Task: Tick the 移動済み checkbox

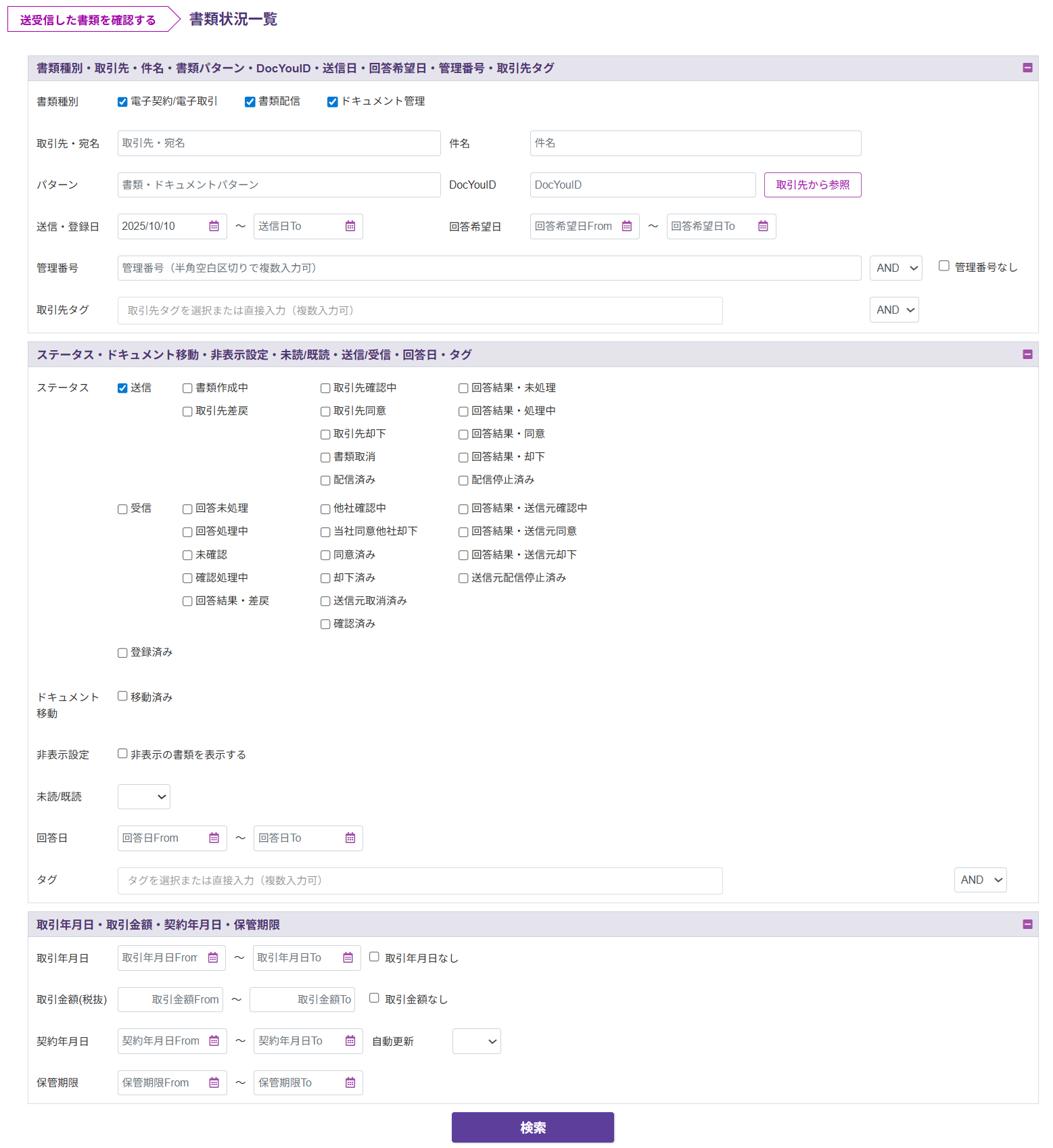Action: click(122, 696)
